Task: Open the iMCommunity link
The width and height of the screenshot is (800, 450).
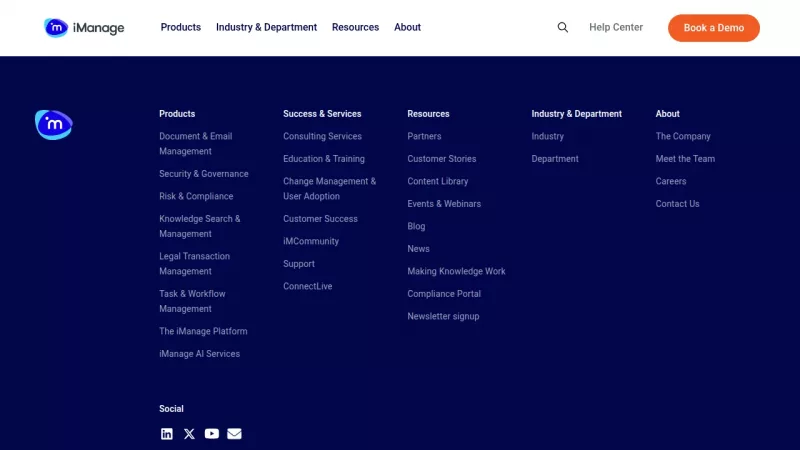Action: tap(311, 241)
